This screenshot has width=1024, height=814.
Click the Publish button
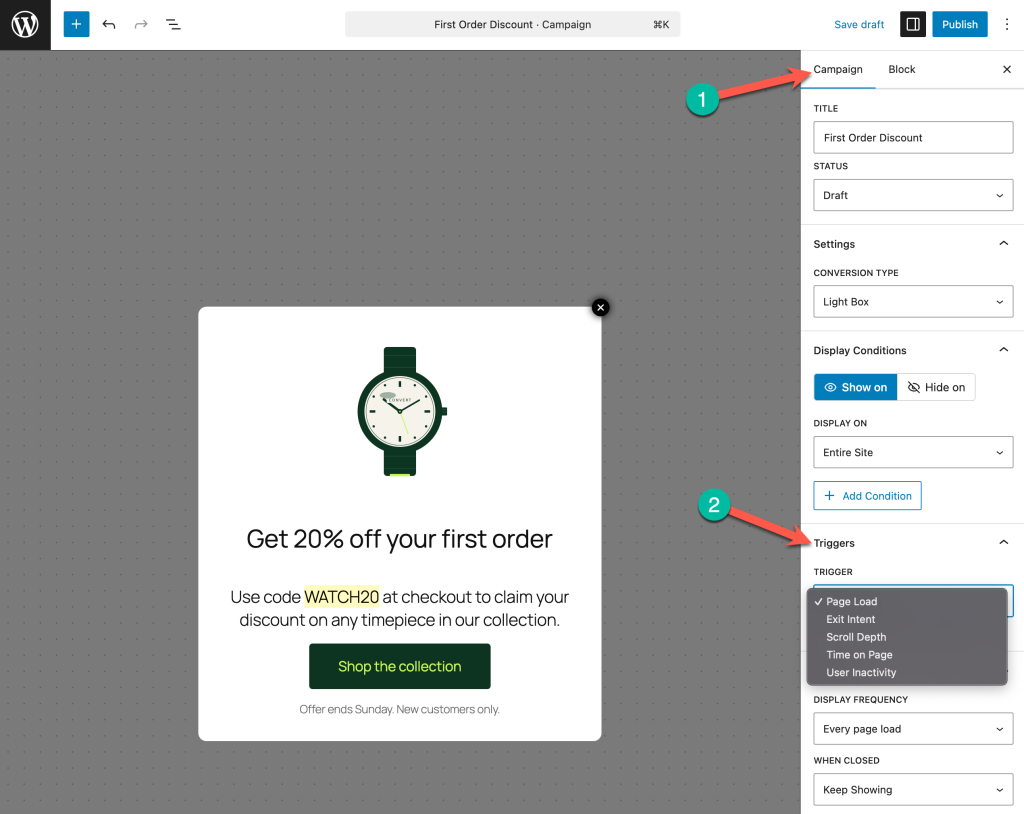pos(959,24)
